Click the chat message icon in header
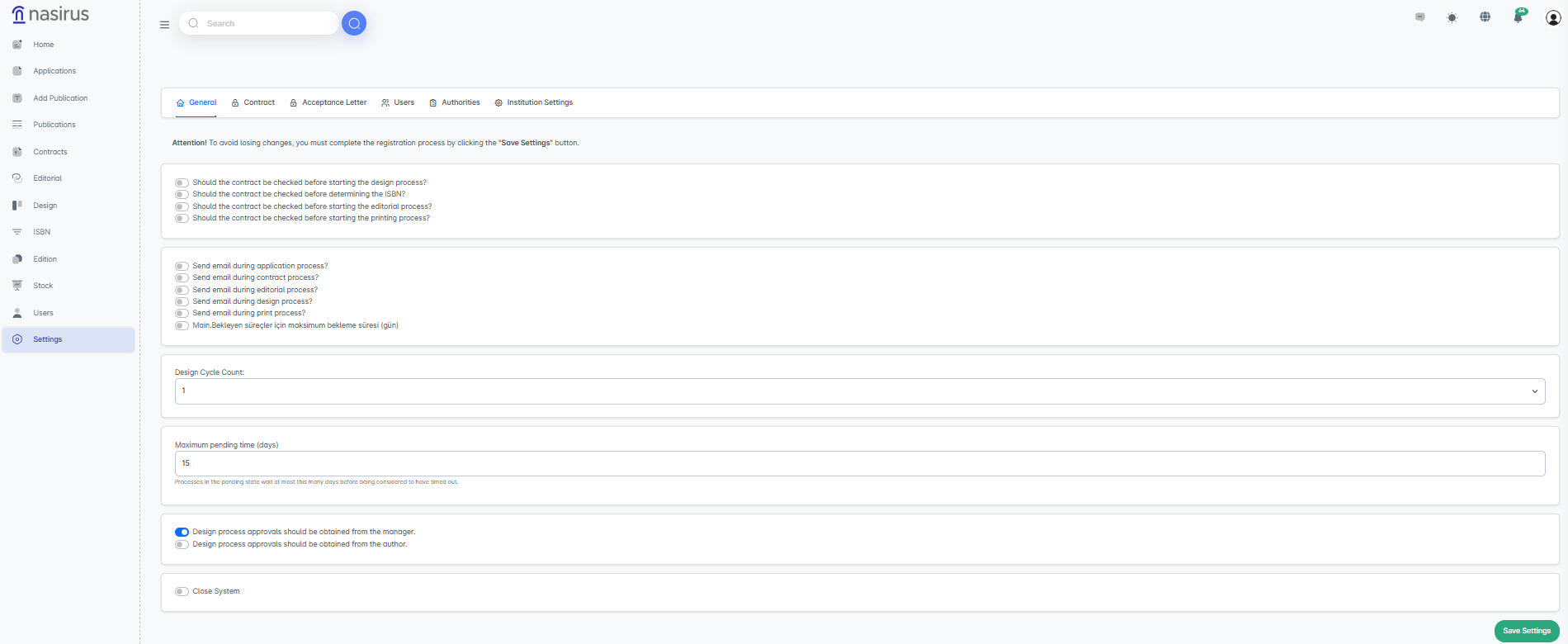Viewport: 1568px width, 644px height. 1419,17
